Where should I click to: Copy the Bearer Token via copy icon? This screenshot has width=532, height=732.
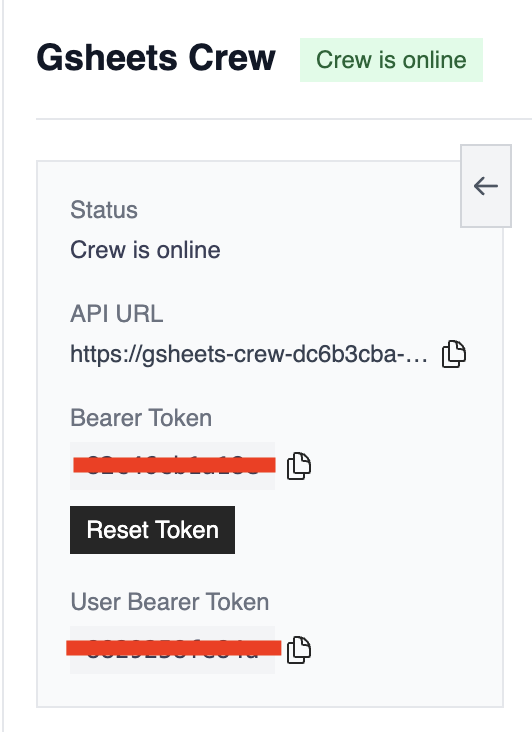tap(299, 465)
